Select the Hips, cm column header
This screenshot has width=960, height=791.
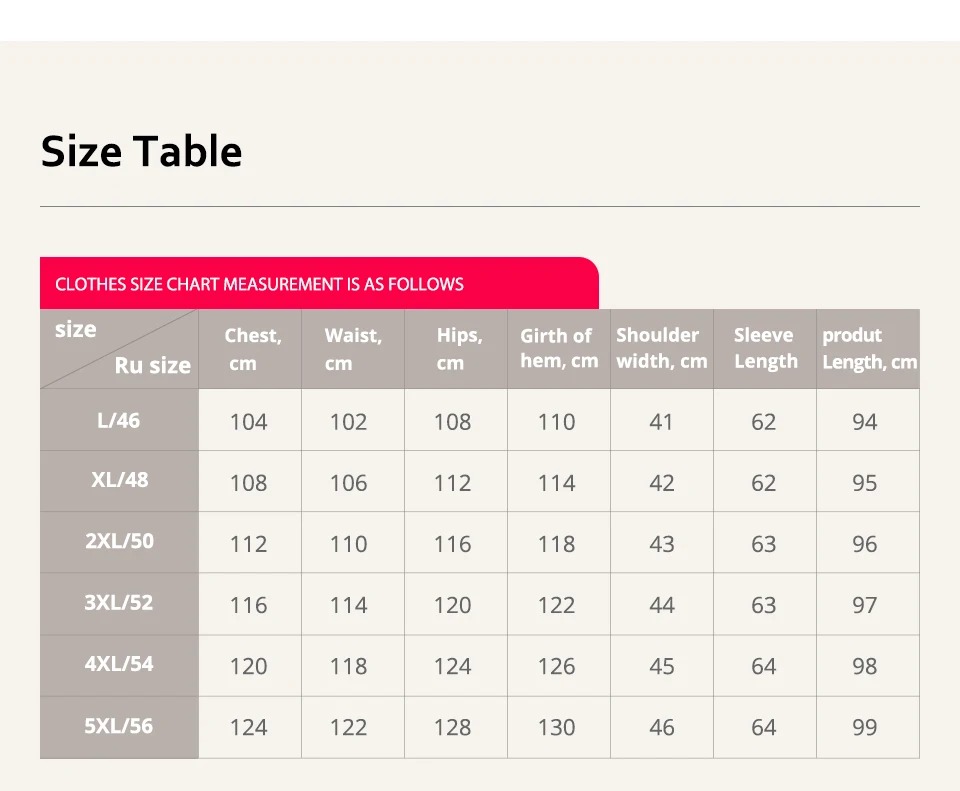(x=456, y=349)
